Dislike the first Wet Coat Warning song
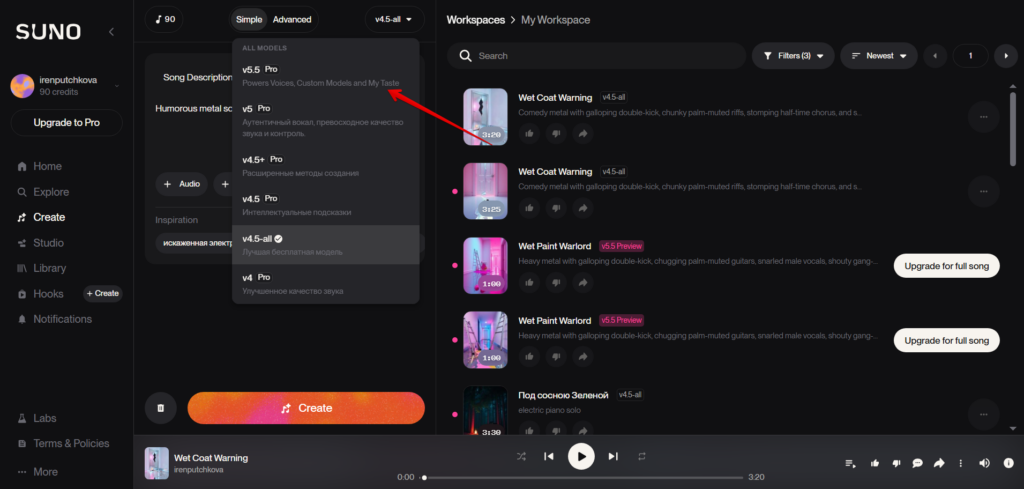 tap(556, 133)
